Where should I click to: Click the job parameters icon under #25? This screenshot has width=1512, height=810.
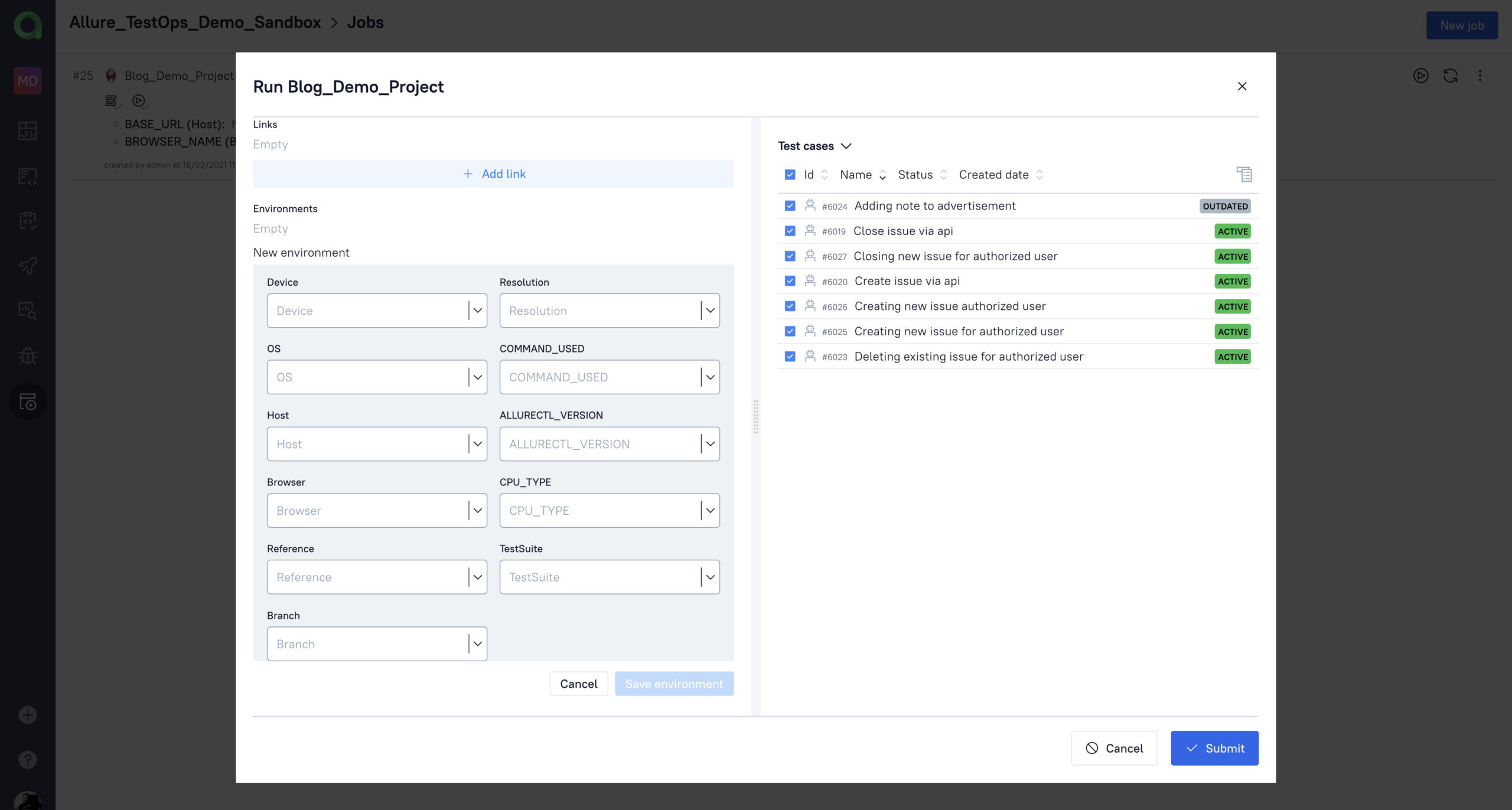[x=111, y=101]
